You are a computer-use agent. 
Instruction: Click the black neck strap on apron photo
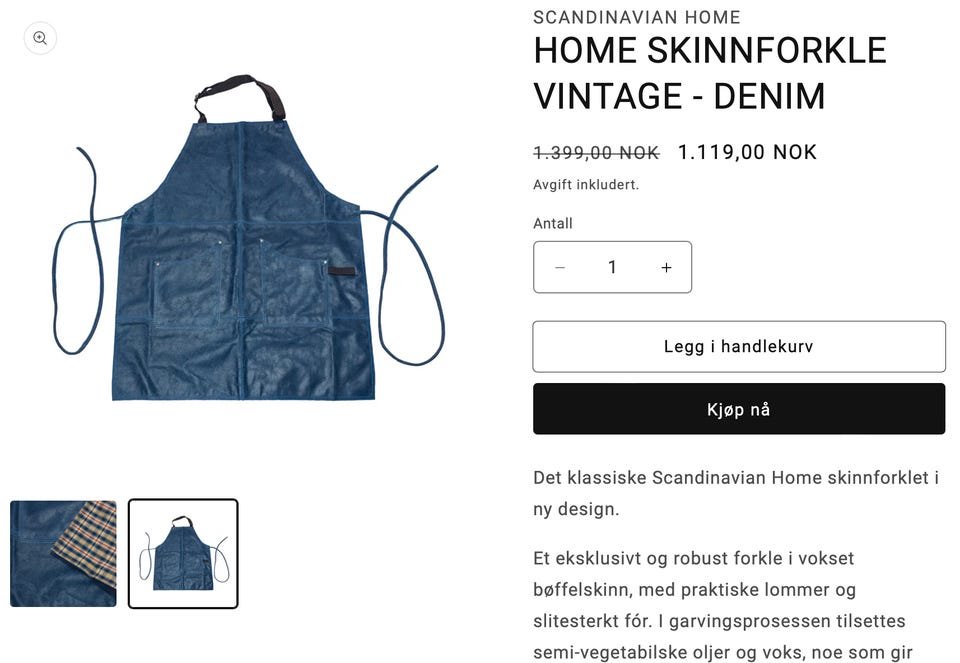(x=240, y=97)
